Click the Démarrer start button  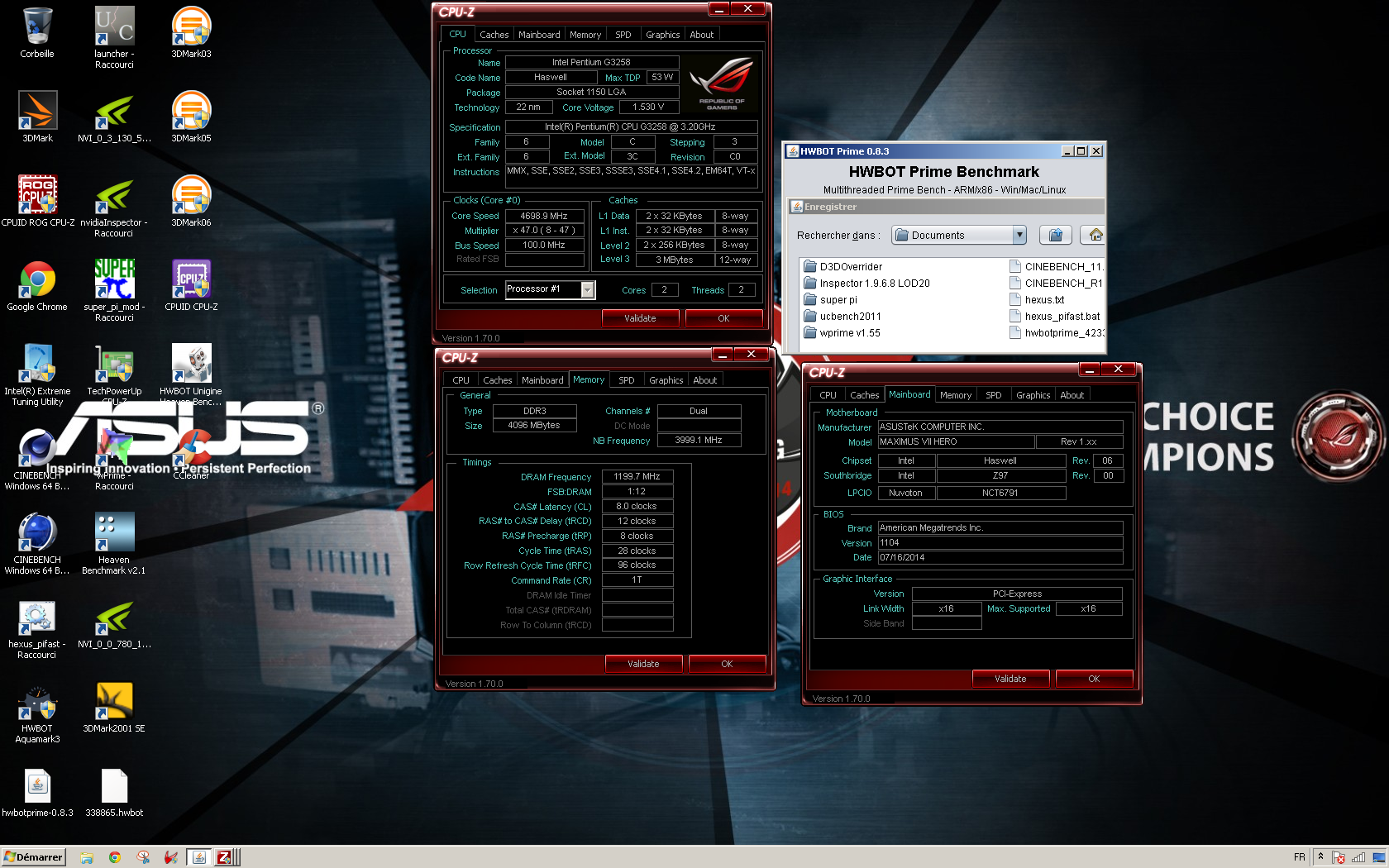point(34,857)
